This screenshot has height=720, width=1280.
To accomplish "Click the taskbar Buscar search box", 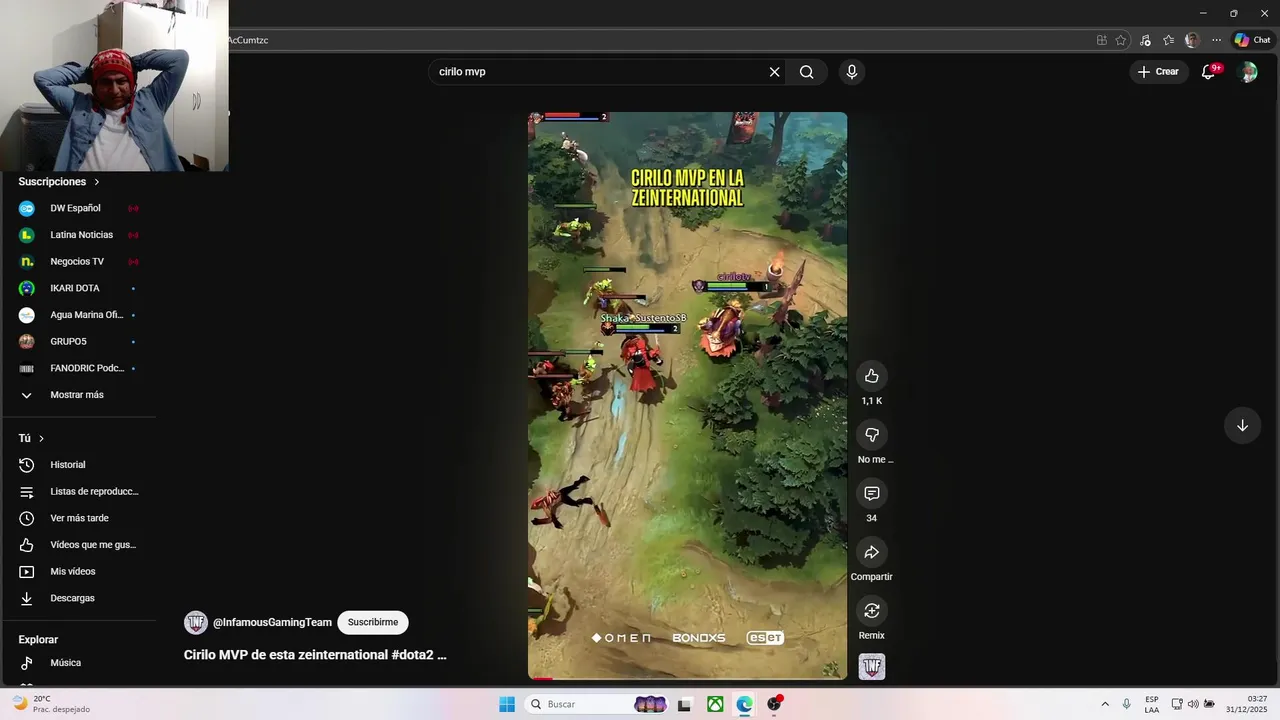I will point(595,704).
